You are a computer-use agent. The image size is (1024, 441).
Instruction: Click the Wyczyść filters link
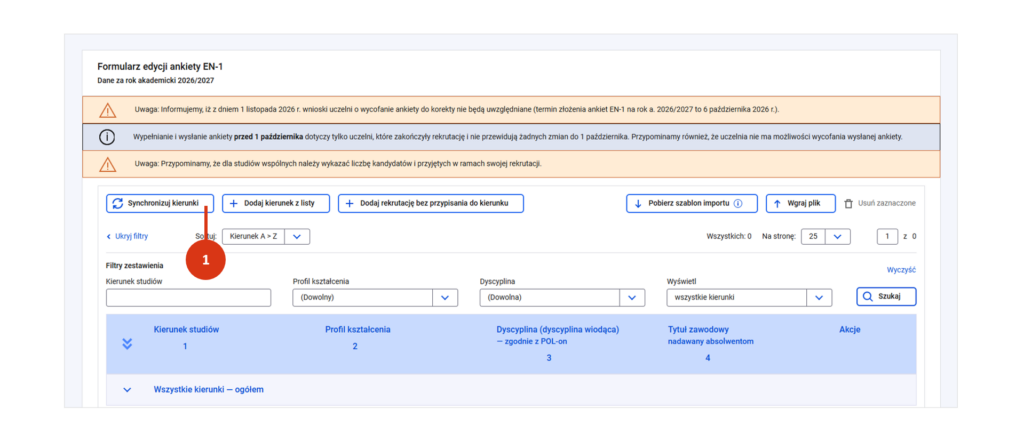pyautogui.click(x=901, y=270)
